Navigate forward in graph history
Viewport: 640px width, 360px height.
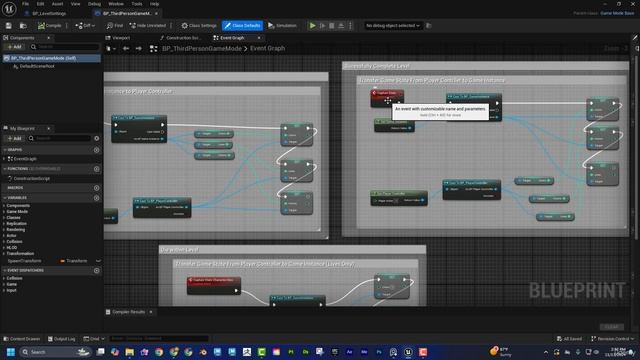(139, 49)
